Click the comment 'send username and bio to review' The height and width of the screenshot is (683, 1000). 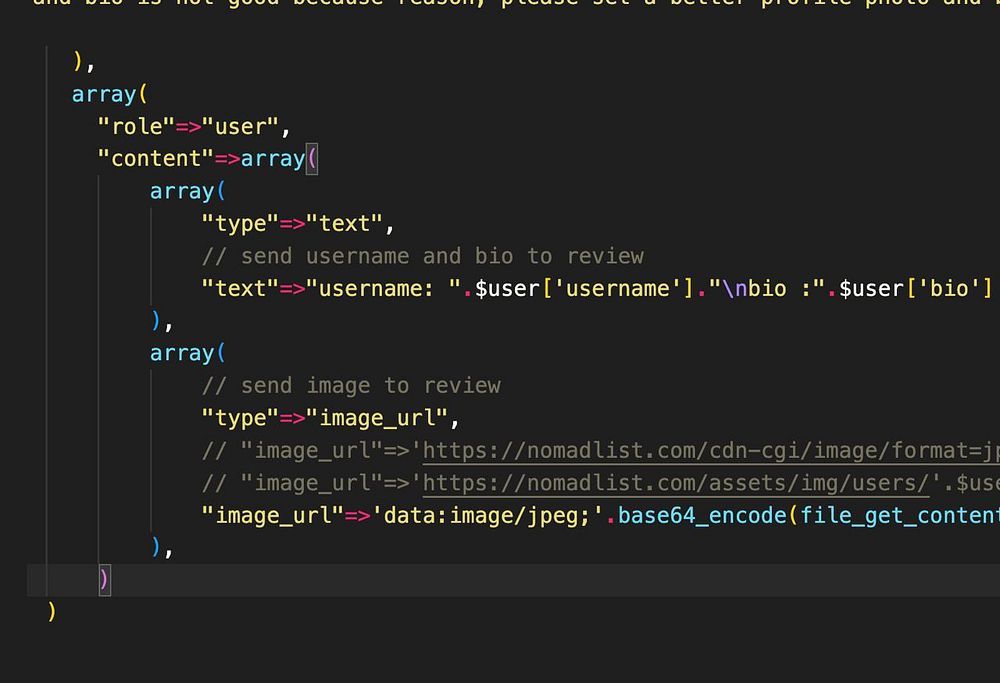[423, 256]
